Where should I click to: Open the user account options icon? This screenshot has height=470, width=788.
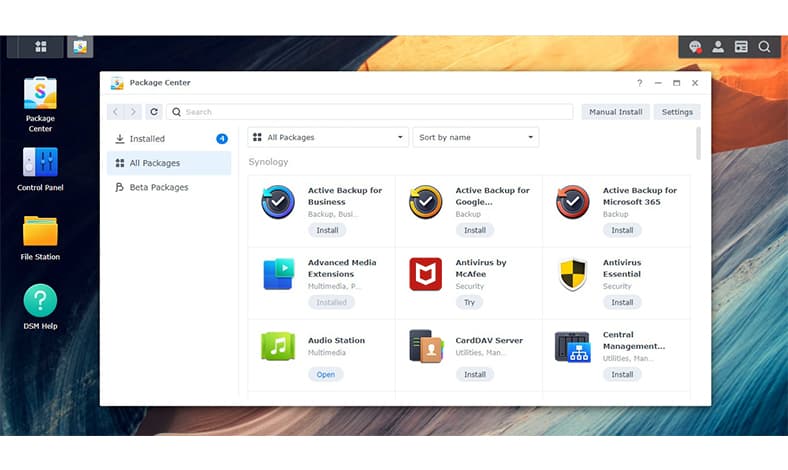click(718, 47)
